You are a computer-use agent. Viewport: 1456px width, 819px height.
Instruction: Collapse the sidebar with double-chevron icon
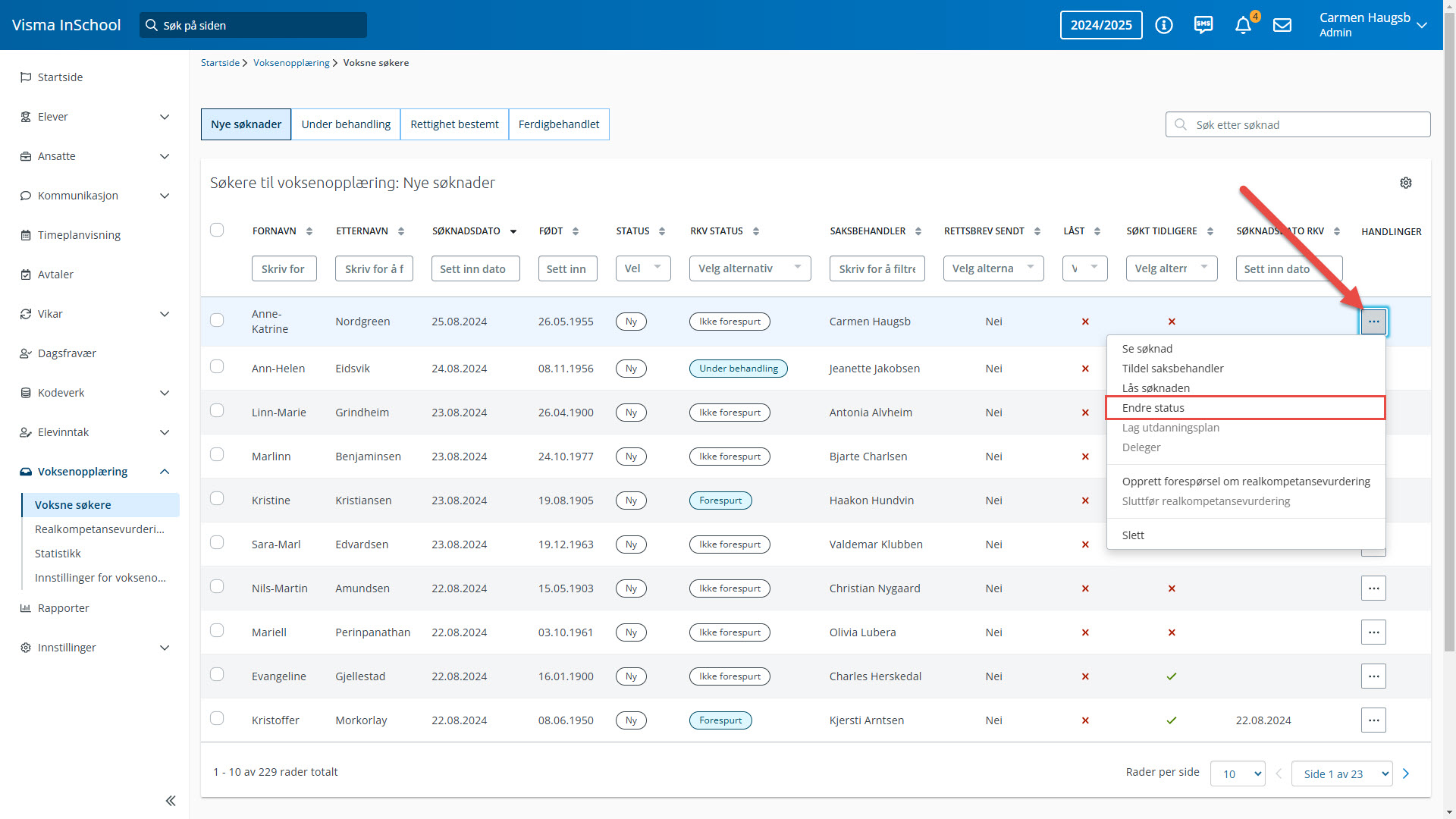click(x=171, y=801)
